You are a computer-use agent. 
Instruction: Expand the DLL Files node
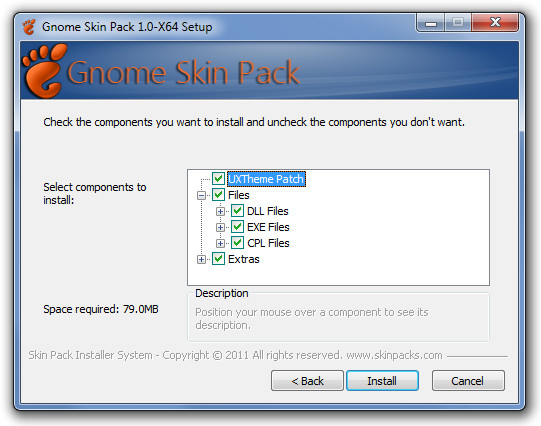220,211
